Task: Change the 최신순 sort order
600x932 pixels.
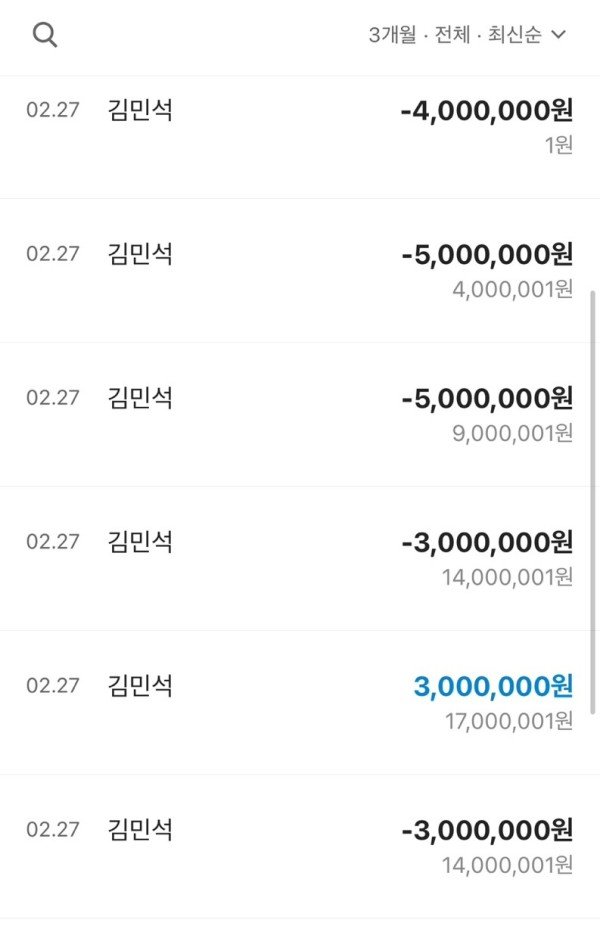Action: point(513,35)
